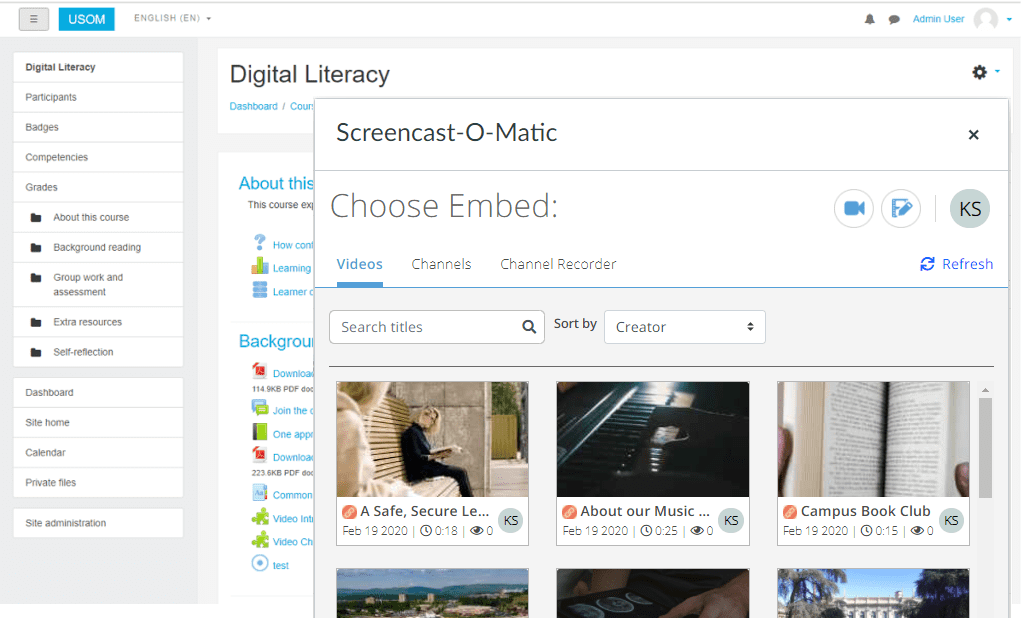Open the Sort by Creator dropdown

684,327
